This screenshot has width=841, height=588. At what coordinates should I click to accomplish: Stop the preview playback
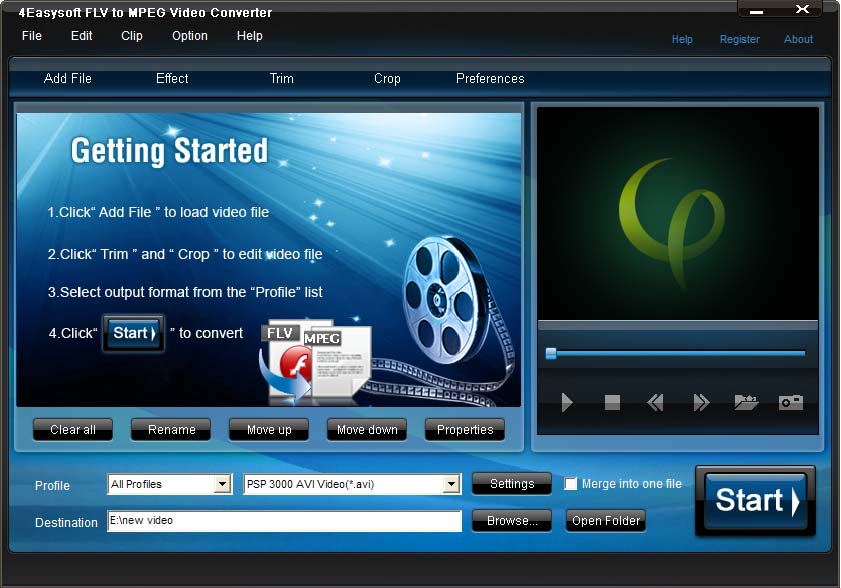coord(612,402)
